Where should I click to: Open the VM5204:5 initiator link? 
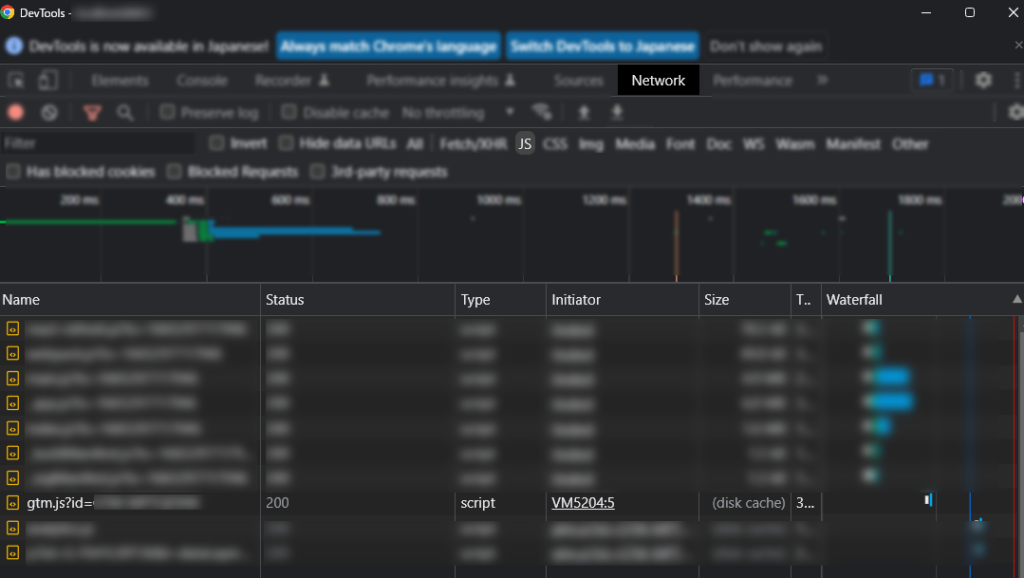point(583,503)
